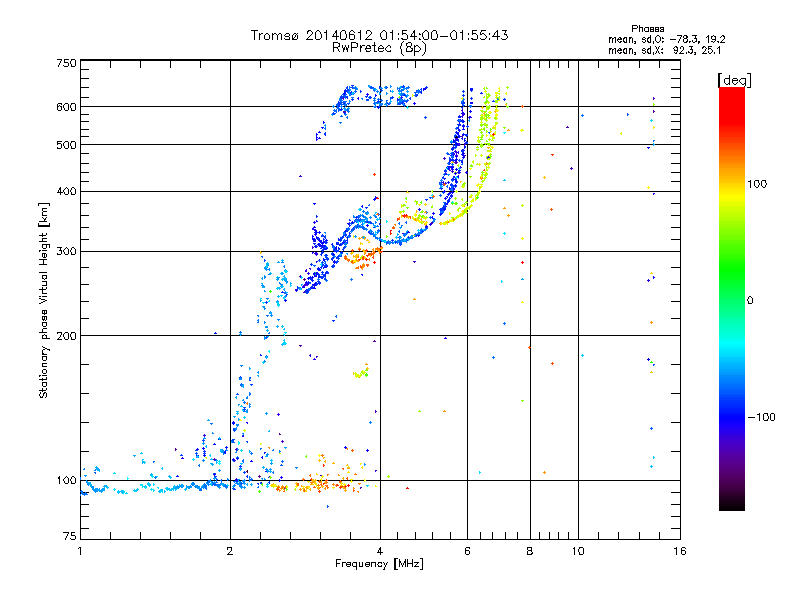Click the 'RwPretec (8p)' subtitle
The width and height of the screenshot is (800, 600).
[x=379, y=48]
